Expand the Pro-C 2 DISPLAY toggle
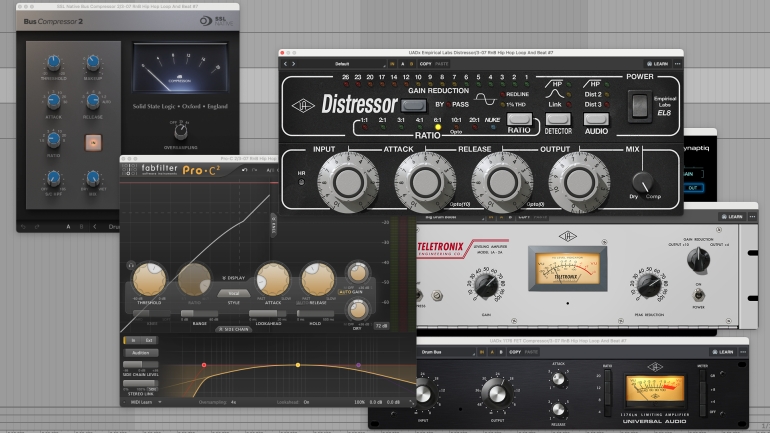The height and width of the screenshot is (433, 770). (x=233, y=278)
